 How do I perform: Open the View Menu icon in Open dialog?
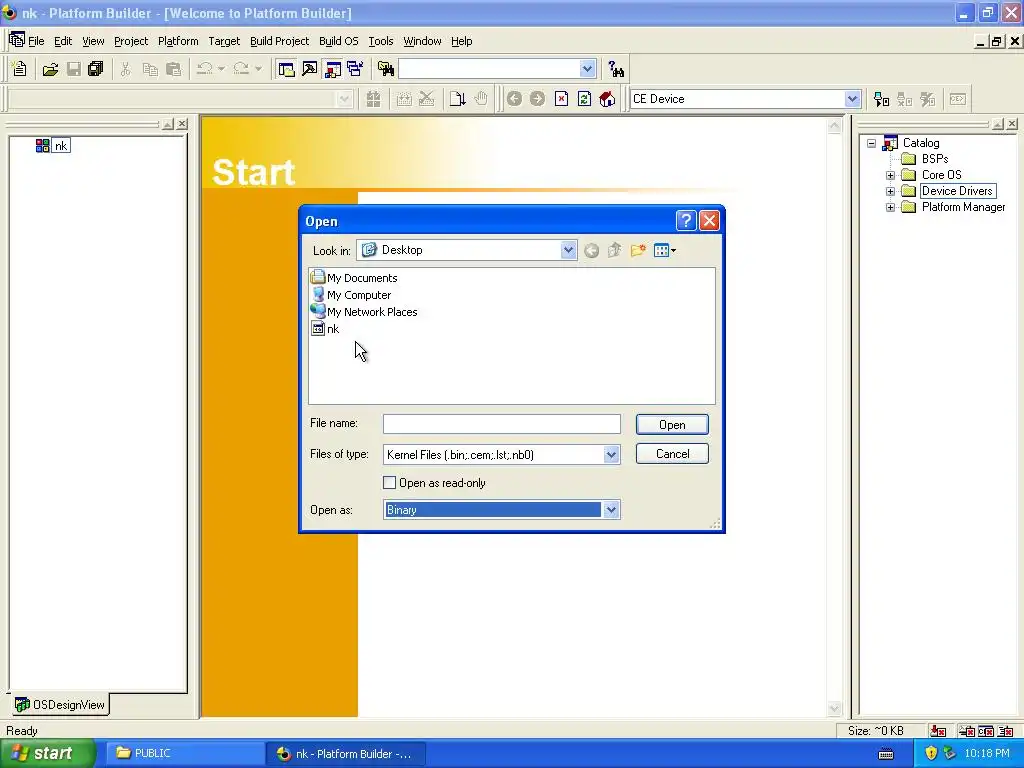(665, 250)
